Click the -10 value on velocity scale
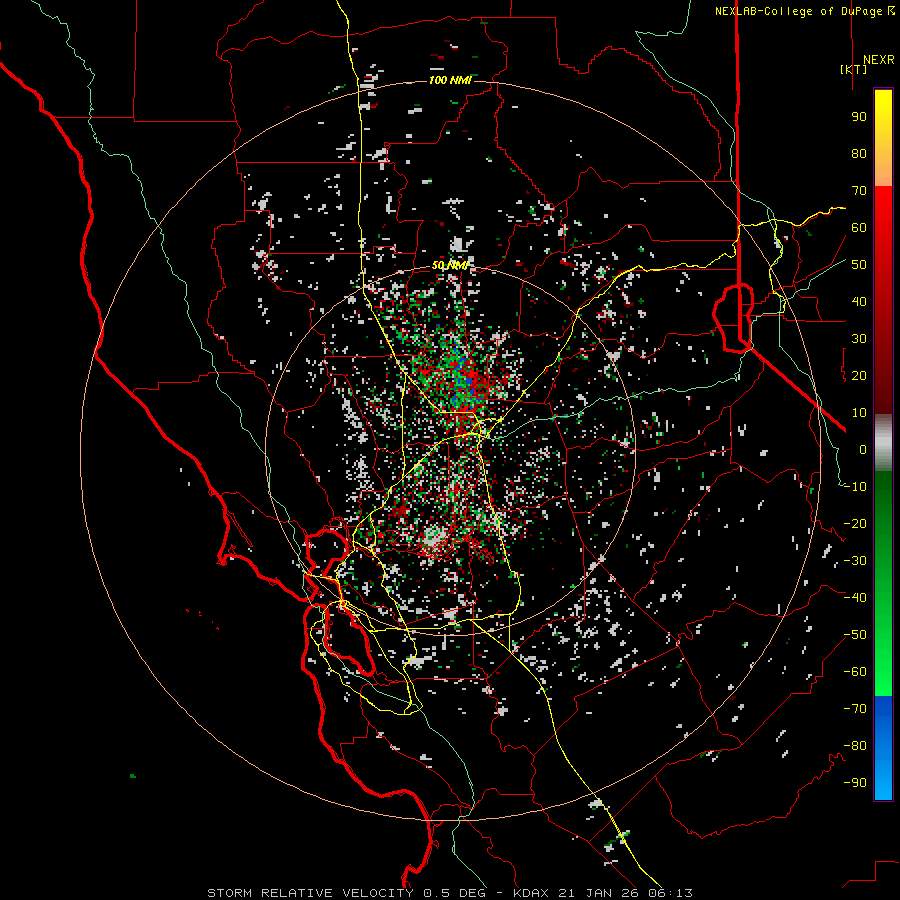The image size is (900, 900). pos(855,487)
